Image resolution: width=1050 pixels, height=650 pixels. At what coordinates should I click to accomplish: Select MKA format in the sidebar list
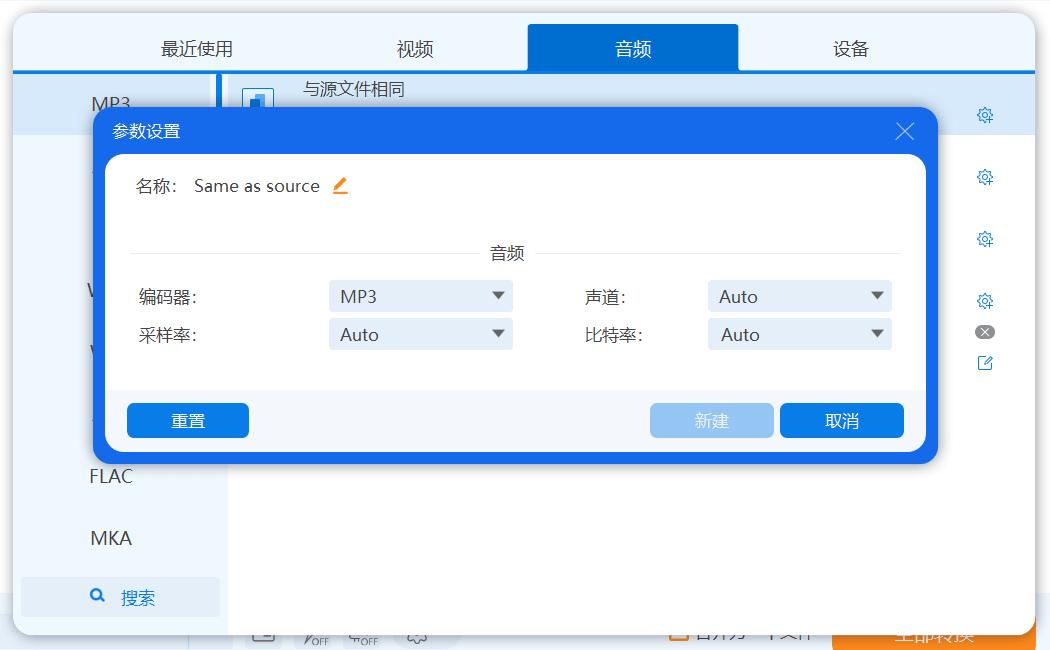pos(110,538)
